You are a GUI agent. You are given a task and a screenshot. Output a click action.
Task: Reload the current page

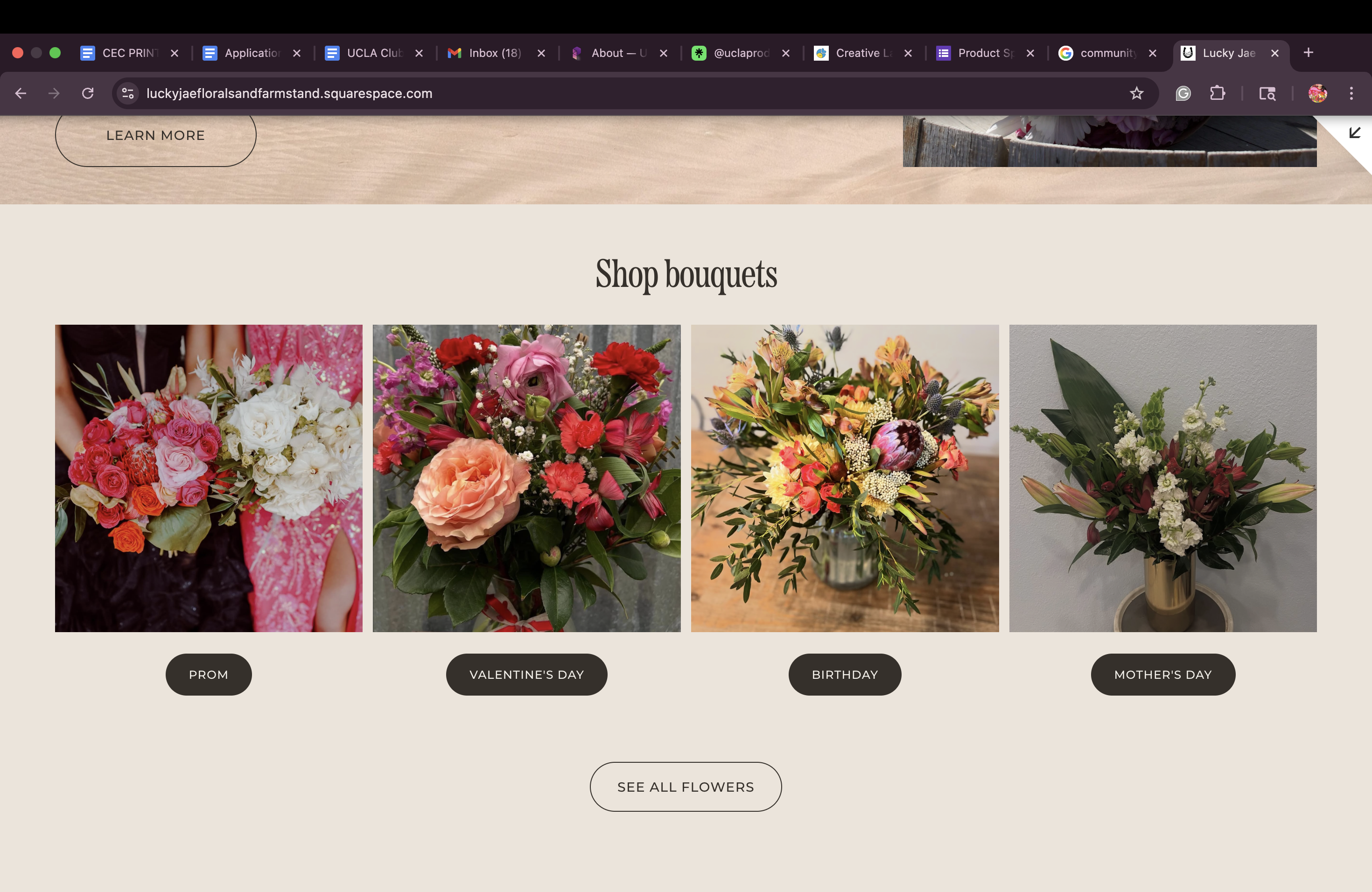88,93
